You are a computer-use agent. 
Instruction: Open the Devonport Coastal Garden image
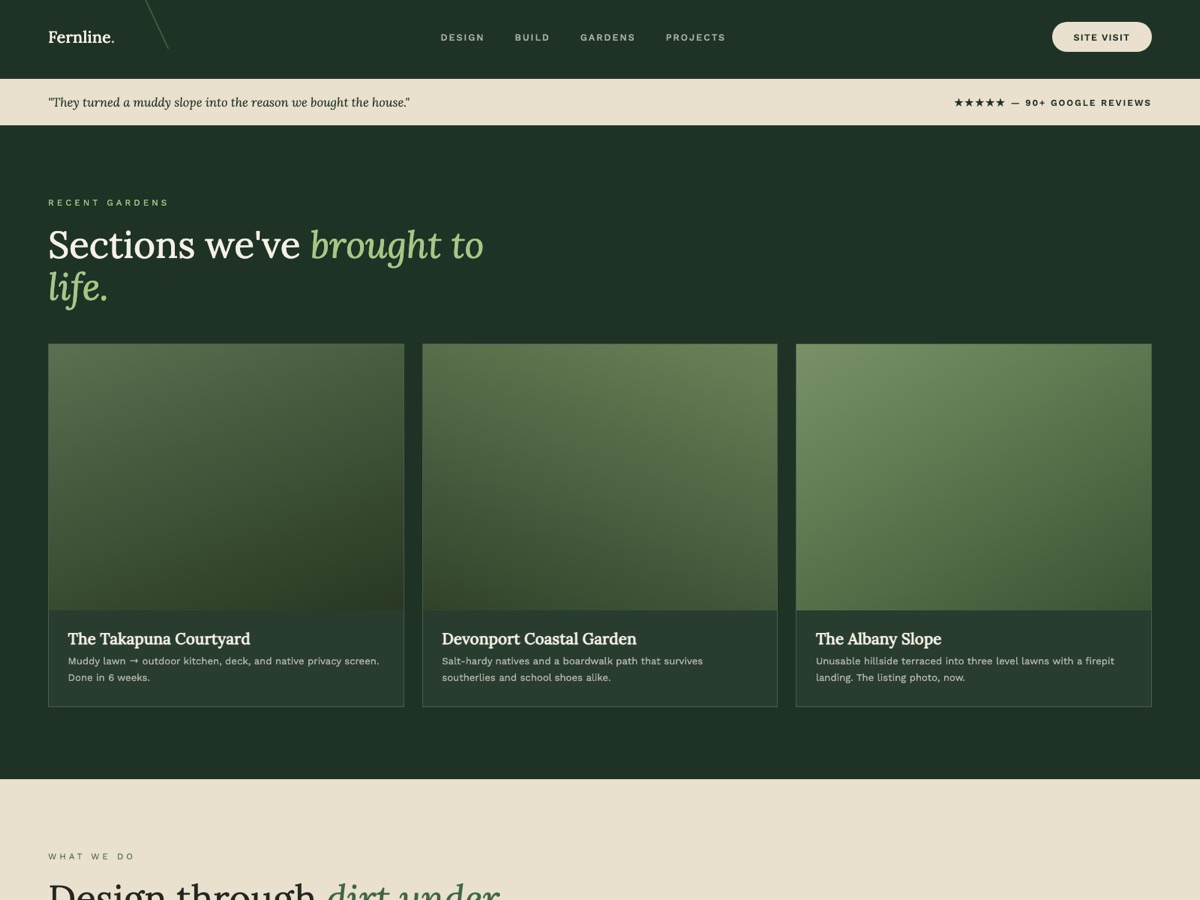(x=600, y=477)
